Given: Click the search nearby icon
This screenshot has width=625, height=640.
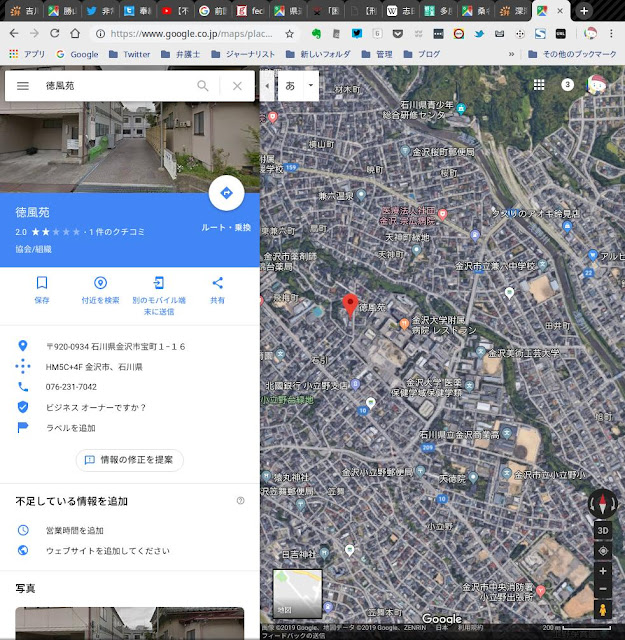Looking at the screenshot, I should [100, 283].
